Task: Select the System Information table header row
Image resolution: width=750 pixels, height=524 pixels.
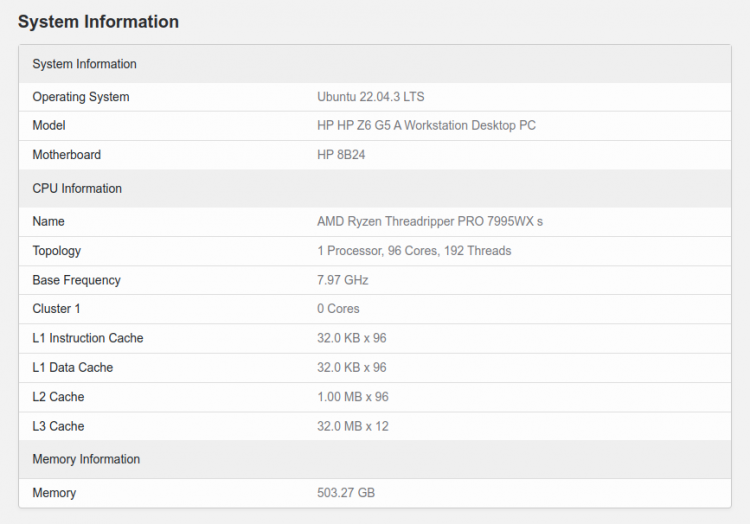Action: point(375,64)
